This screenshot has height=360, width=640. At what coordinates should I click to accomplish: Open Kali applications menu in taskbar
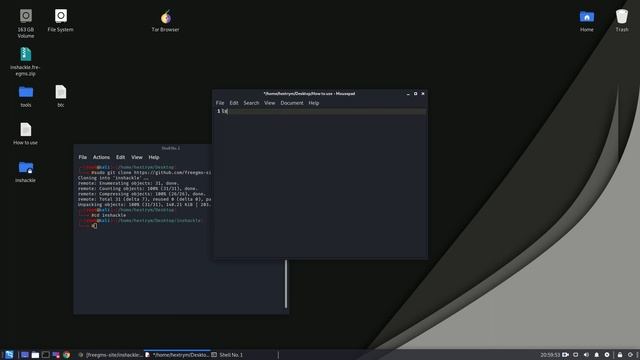coord(9,355)
